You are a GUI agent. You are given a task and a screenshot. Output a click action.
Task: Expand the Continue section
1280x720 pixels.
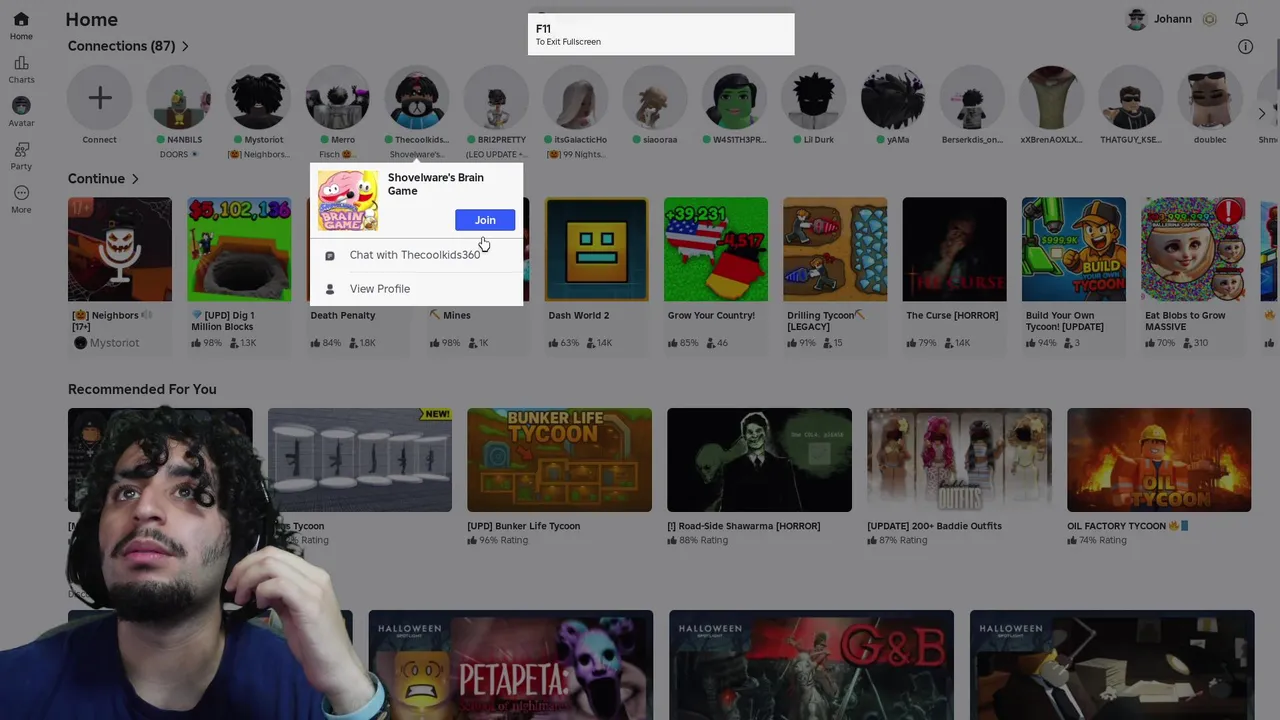[x=103, y=179]
